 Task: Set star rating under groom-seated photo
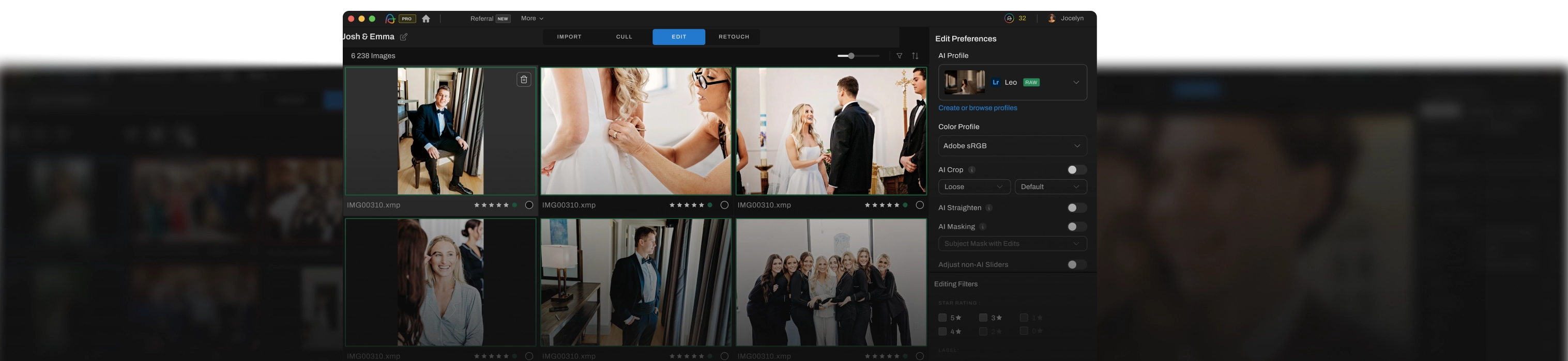491,206
